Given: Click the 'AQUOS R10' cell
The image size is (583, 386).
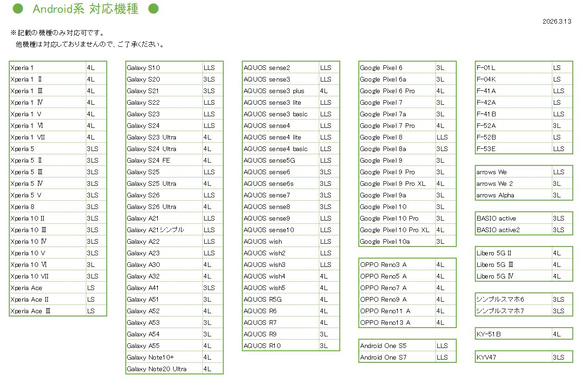Looking at the screenshot, I should (x=281, y=345).
